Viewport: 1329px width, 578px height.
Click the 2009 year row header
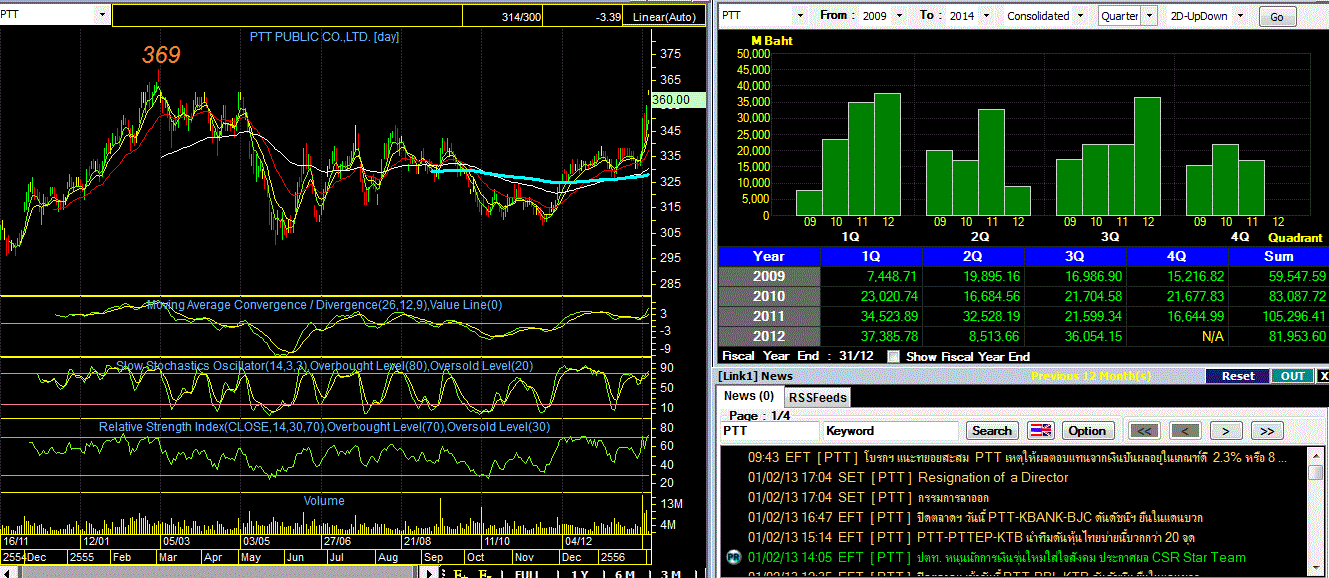[x=769, y=276]
